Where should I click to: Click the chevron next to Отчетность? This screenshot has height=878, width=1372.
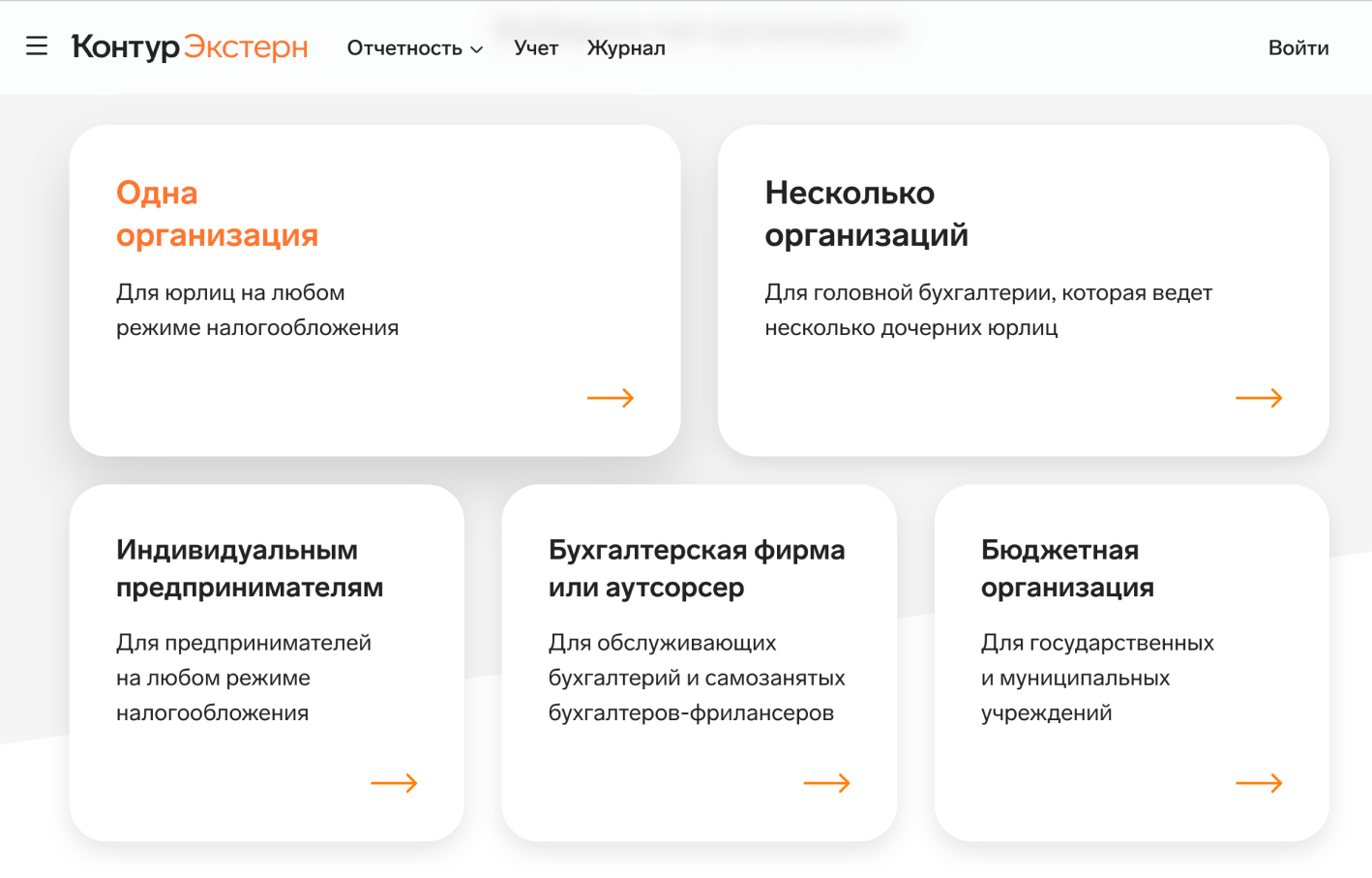pyautogui.click(x=476, y=49)
